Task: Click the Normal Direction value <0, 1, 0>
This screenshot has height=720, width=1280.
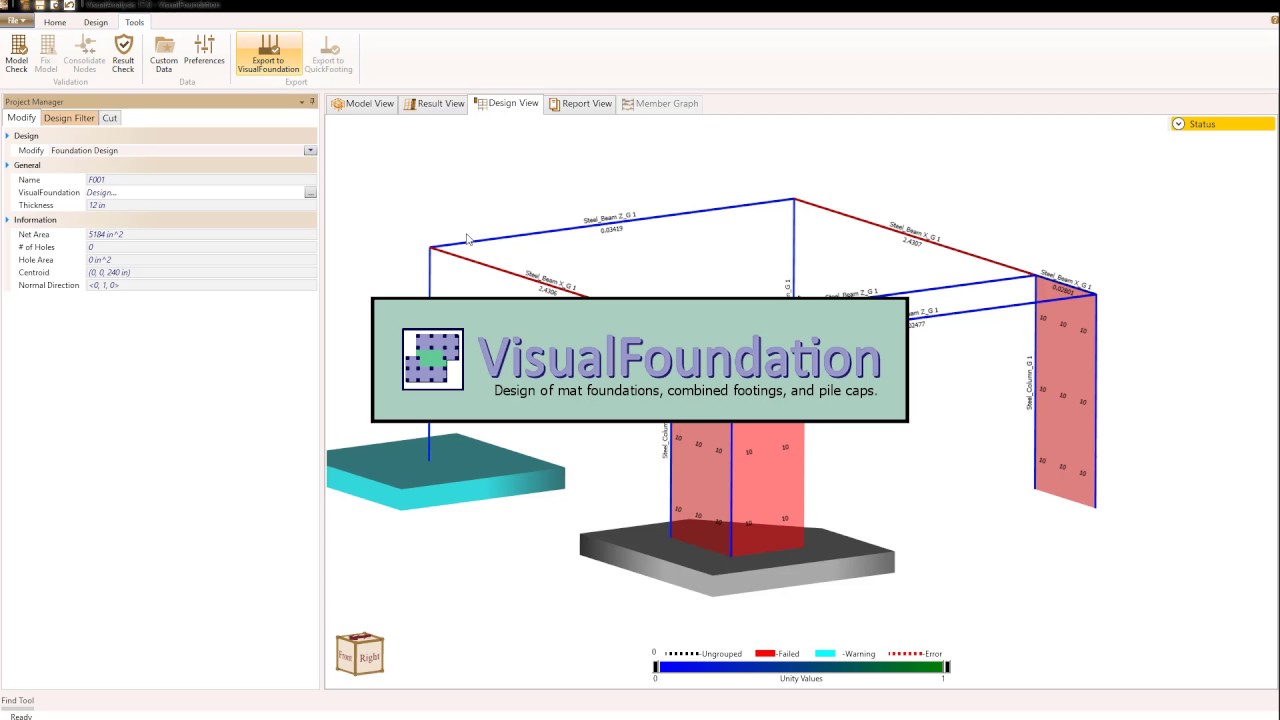Action: pos(200,285)
